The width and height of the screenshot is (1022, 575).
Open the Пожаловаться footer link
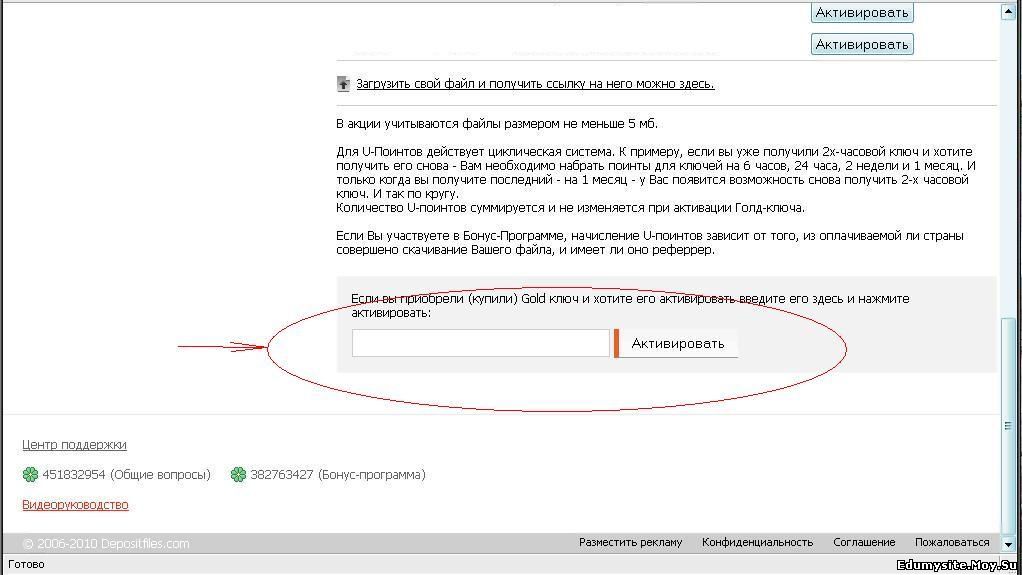click(952, 542)
